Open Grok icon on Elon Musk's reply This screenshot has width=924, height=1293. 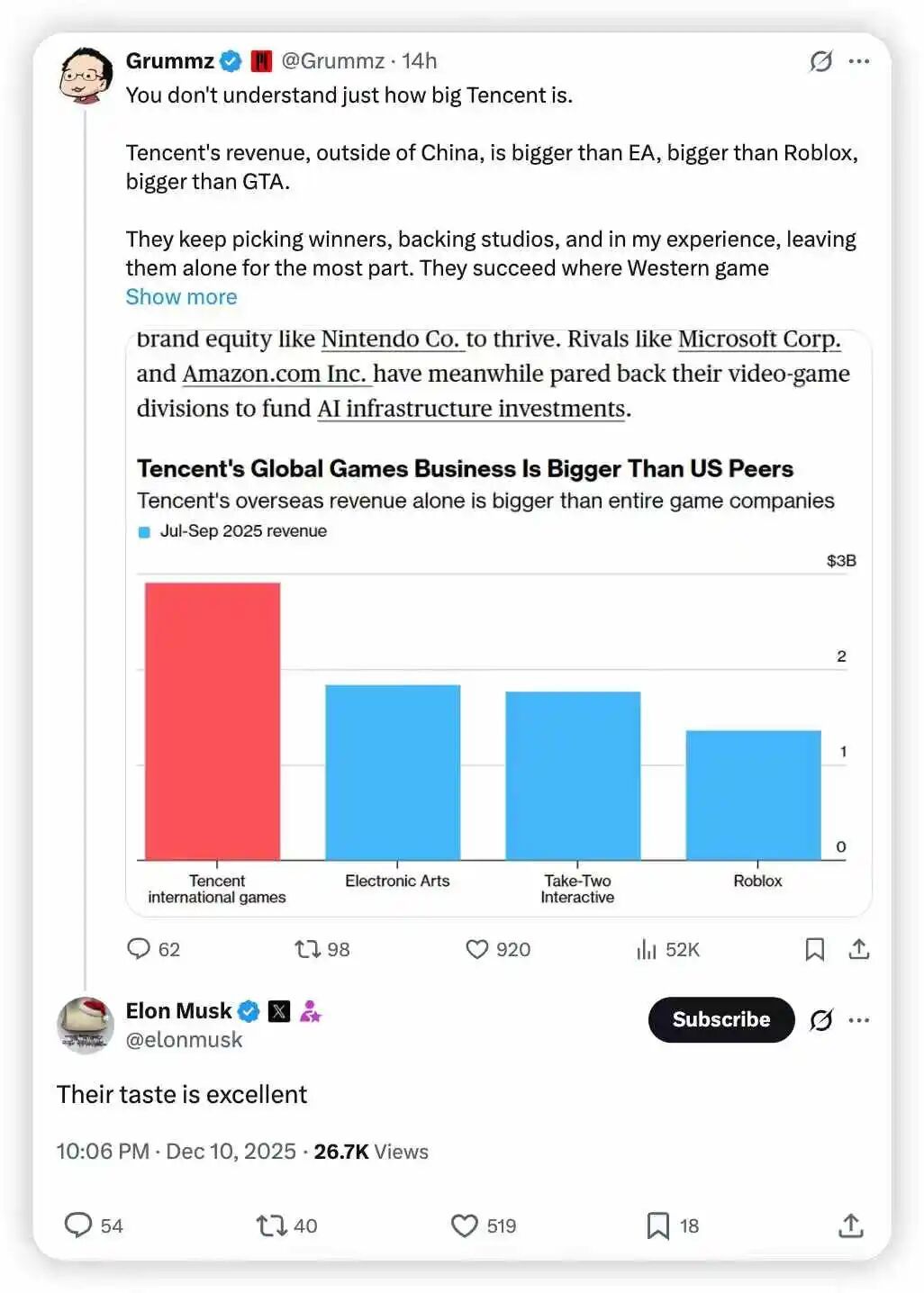coord(820,1020)
